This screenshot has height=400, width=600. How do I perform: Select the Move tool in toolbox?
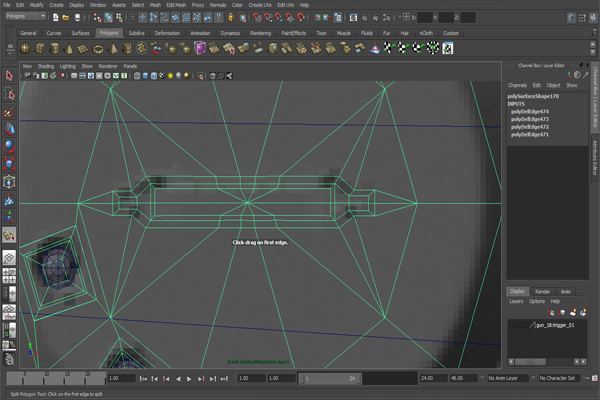click(x=9, y=129)
